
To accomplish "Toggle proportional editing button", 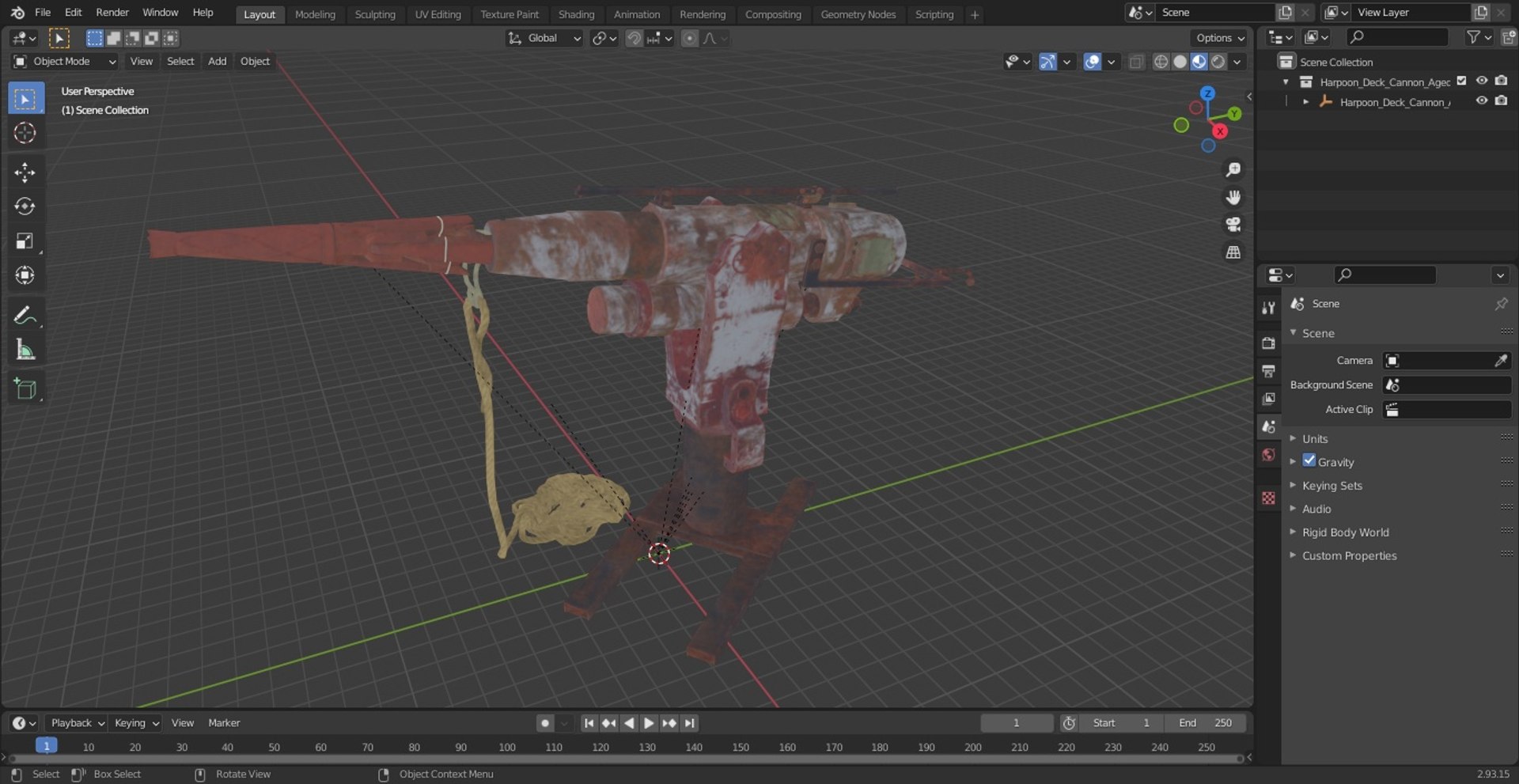I will pos(690,38).
